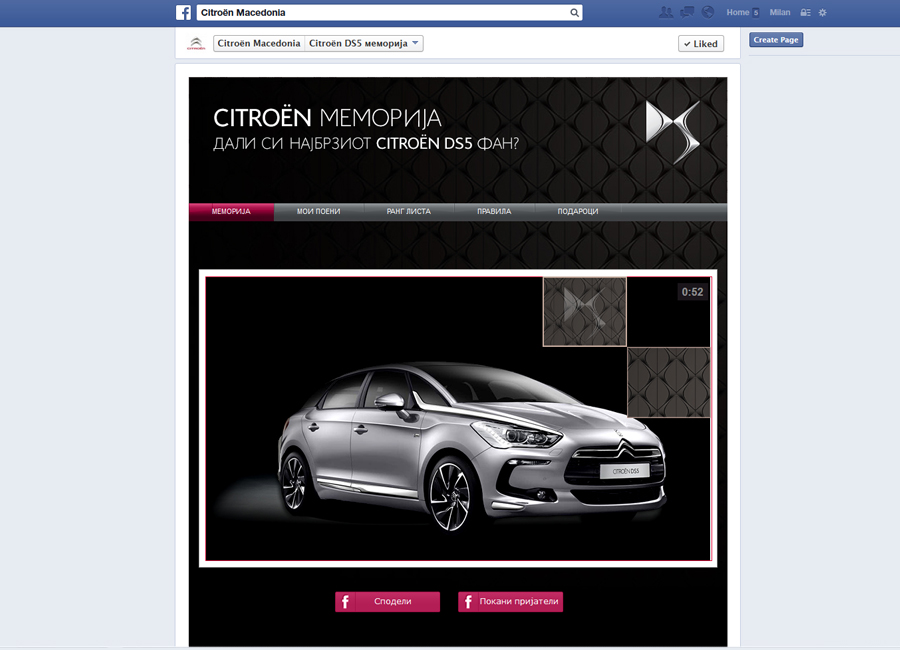Open the ПРАВИЛА tab
Viewport: 900px width, 650px height.
[494, 211]
